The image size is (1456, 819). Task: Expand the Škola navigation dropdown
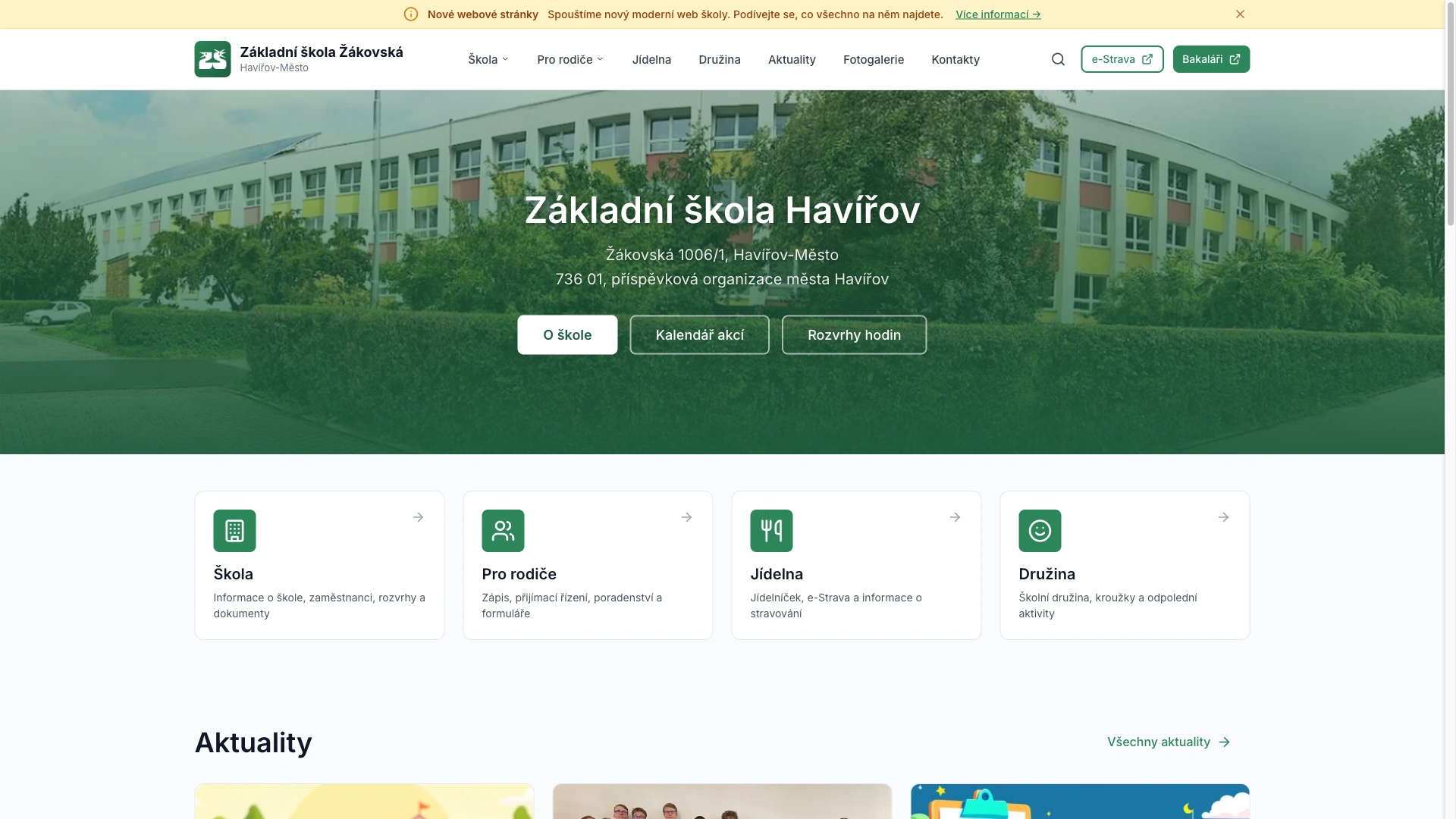488,59
